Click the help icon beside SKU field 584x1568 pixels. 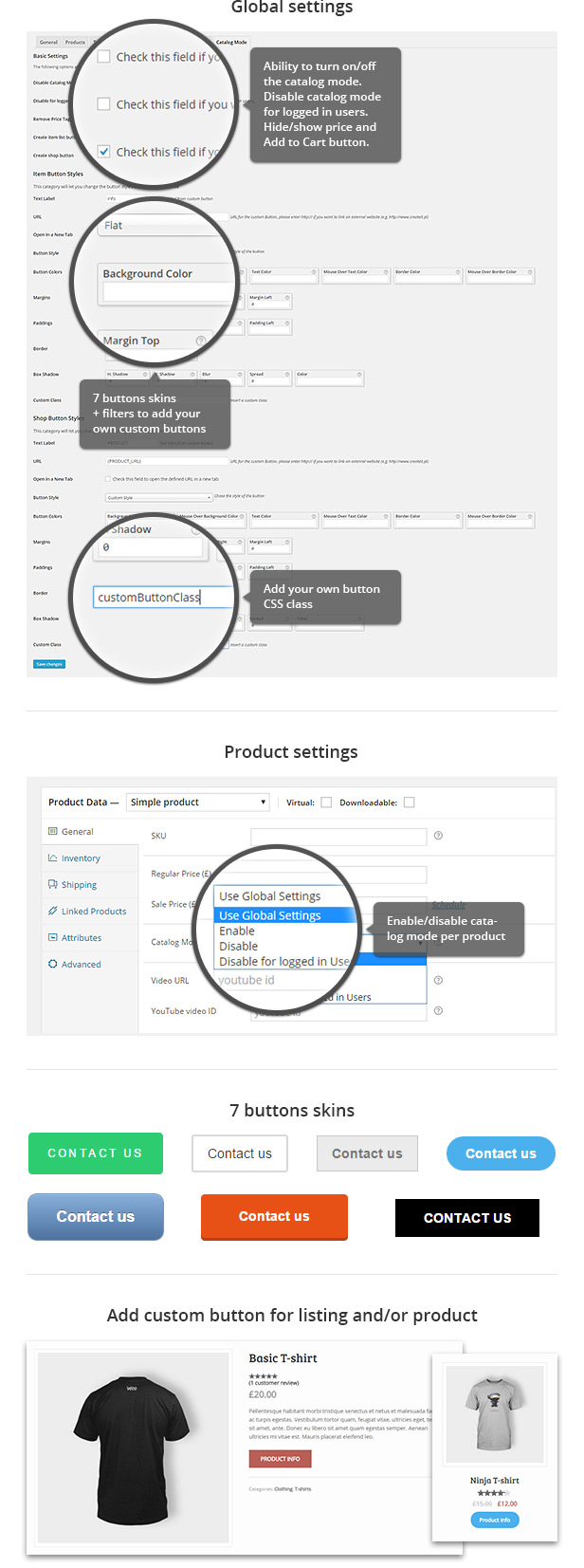point(438,836)
